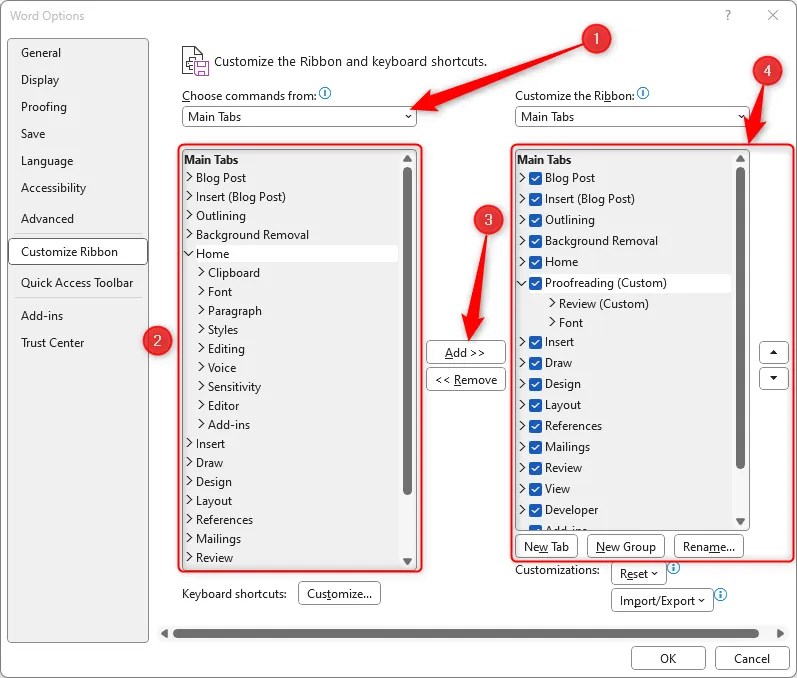Uncheck the Blog Post tab checkbox
Viewport: 797px width, 678px height.
(x=535, y=178)
